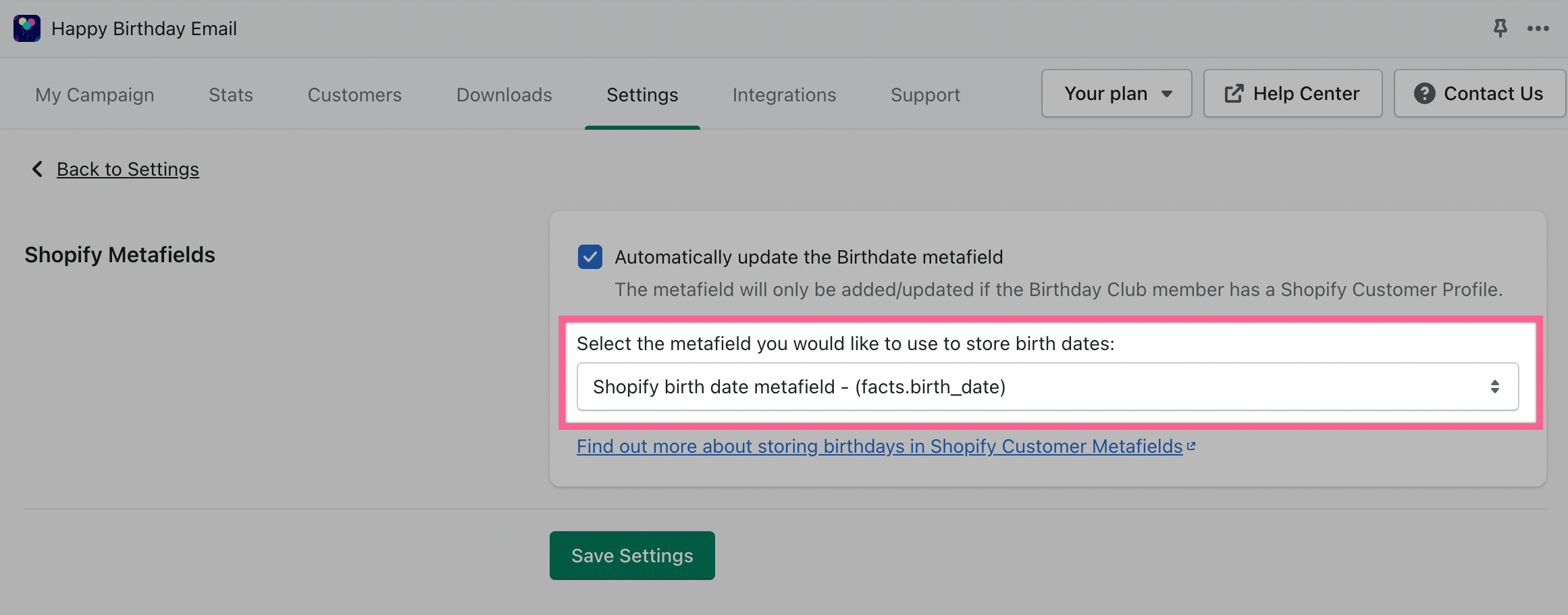Click the external link icon beside Metafields link
The height and width of the screenshot is (615, 1568).
[1191, 447]
